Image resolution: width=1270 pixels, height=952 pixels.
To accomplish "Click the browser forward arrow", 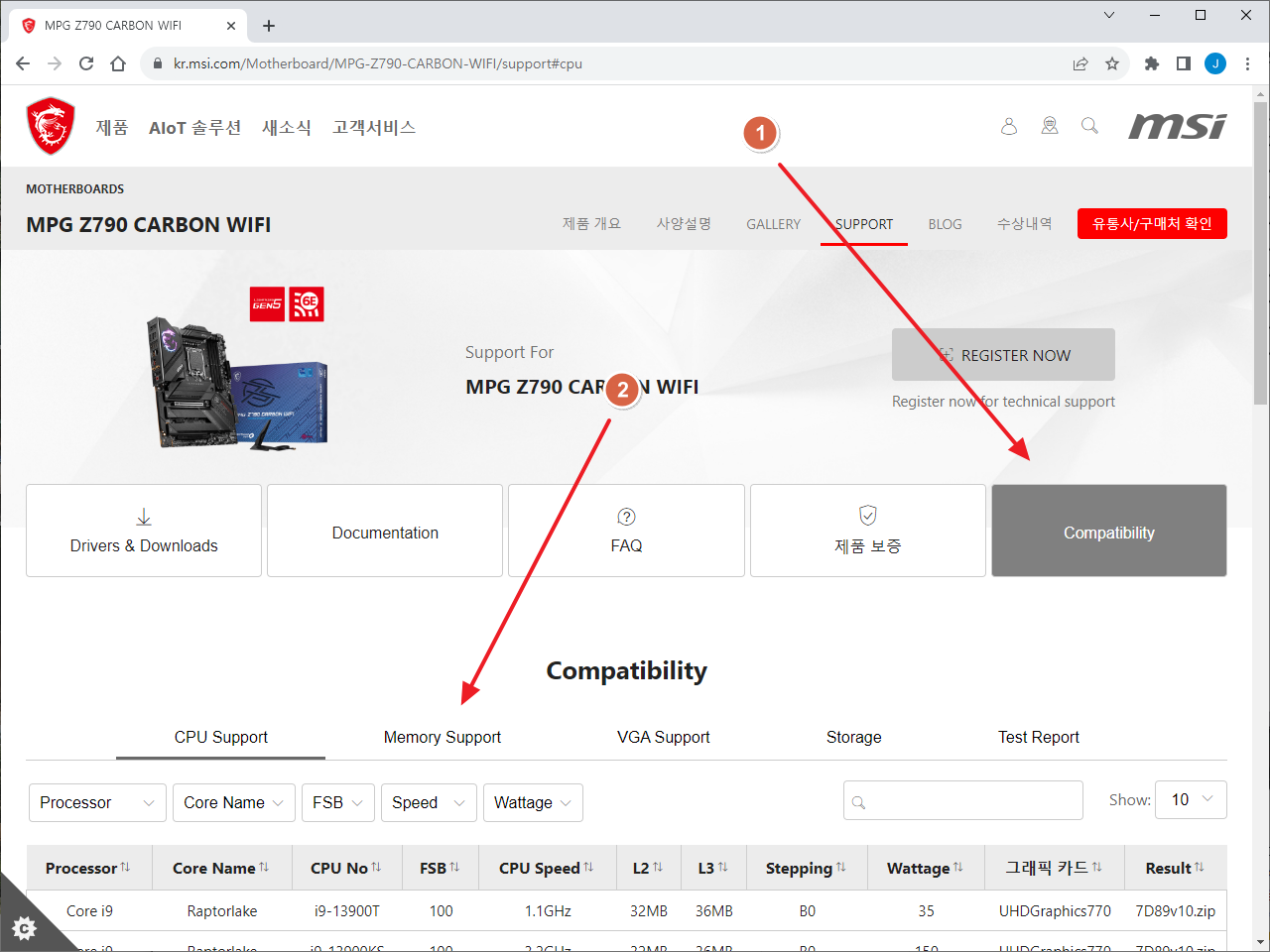I will click(x=55, y=63).
